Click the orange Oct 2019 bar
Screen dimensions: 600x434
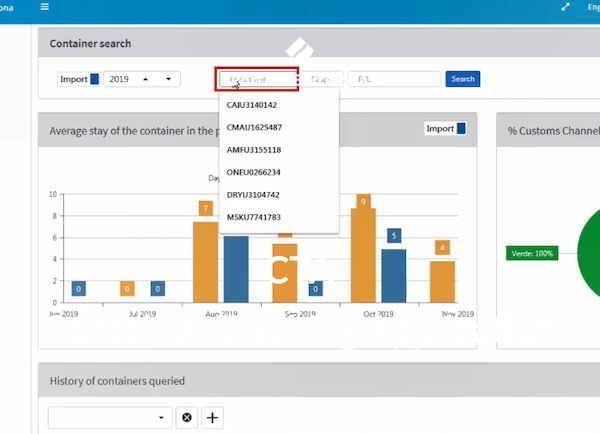362,255
